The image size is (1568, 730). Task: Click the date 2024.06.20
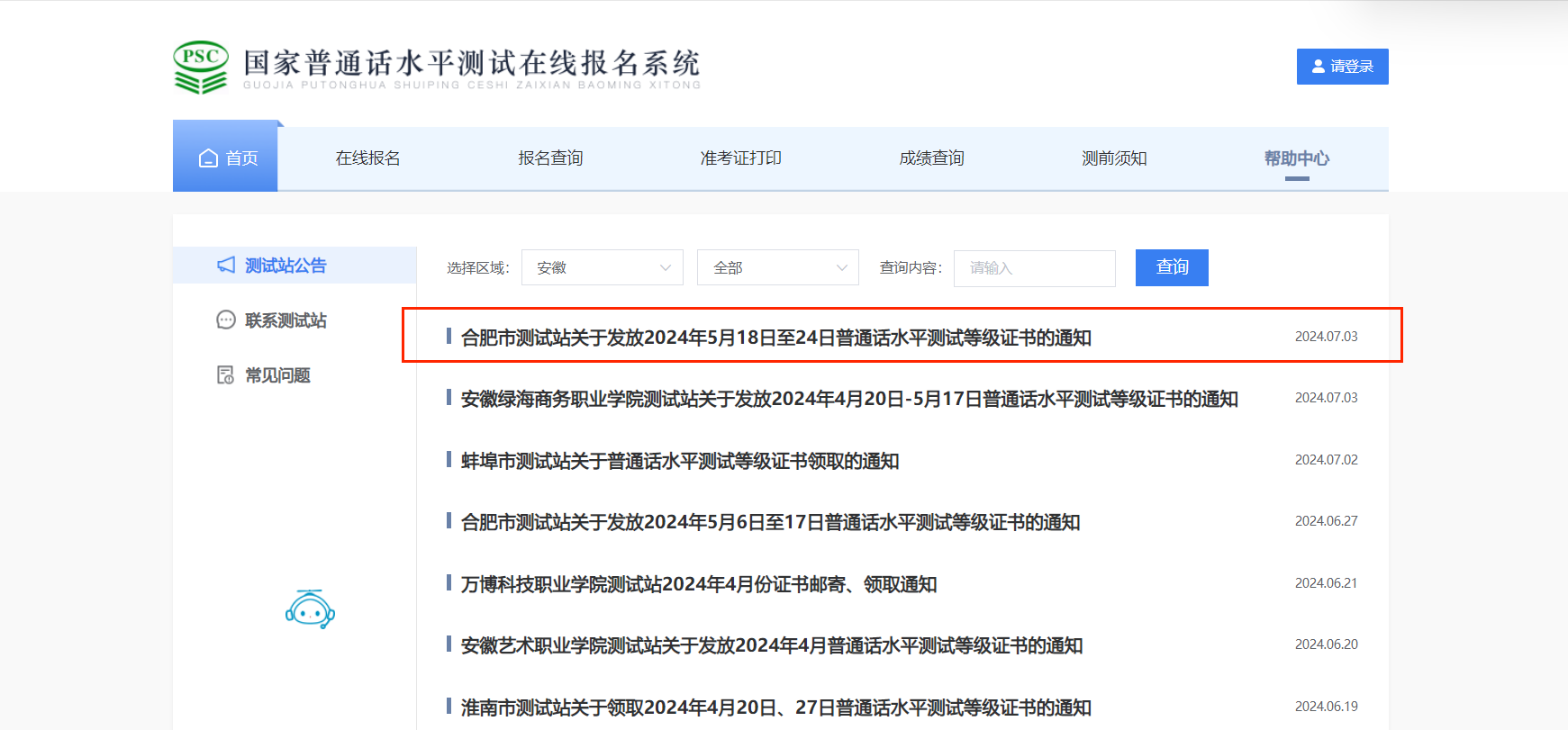1326,644
